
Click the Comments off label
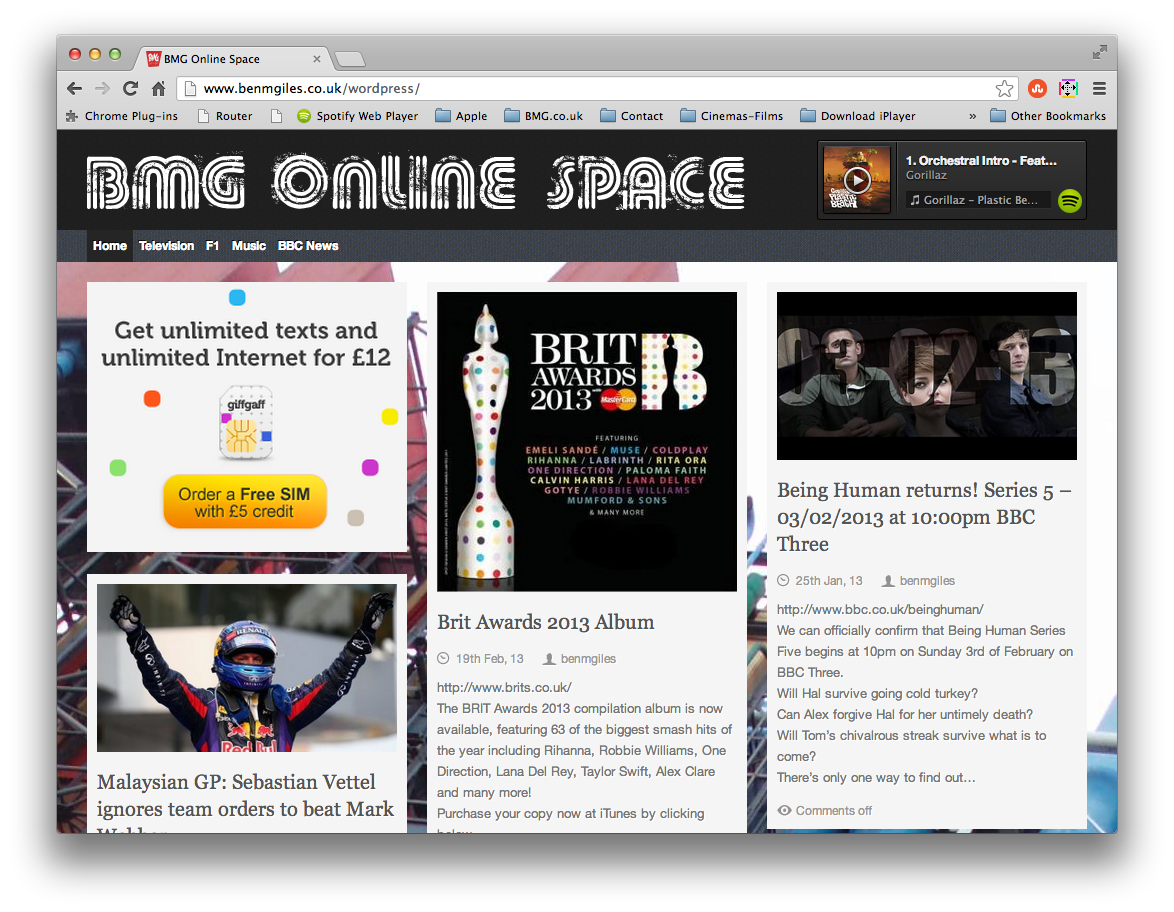pos(833,811)
